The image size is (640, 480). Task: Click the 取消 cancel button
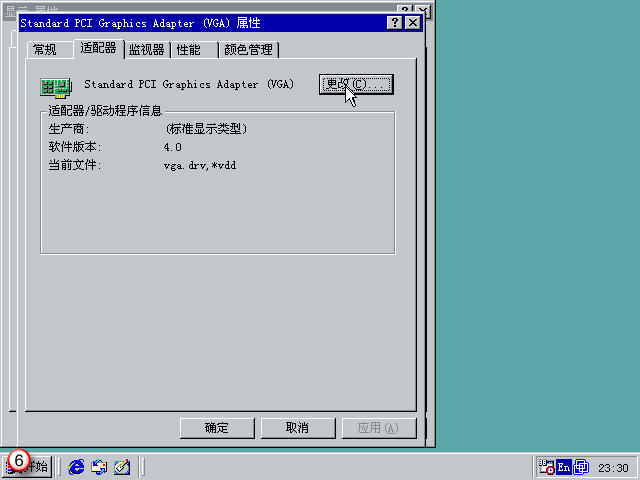click(298, 428)
